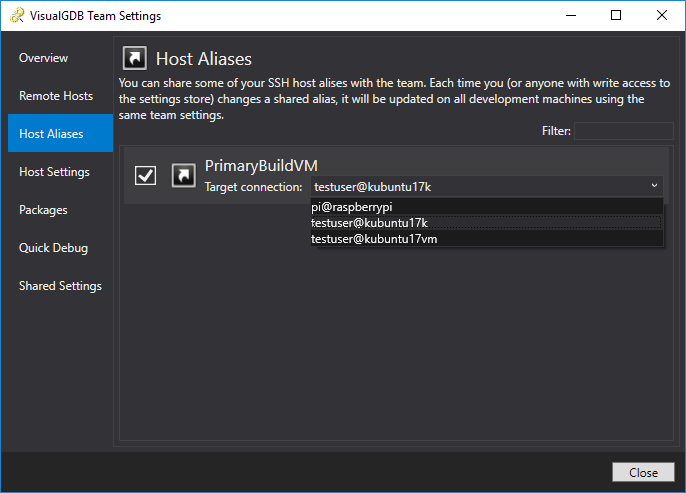The image size is (686, 493).
Task: Uncheck the PrimaryBuildVM alias checkbox
Action: [146, 175]
